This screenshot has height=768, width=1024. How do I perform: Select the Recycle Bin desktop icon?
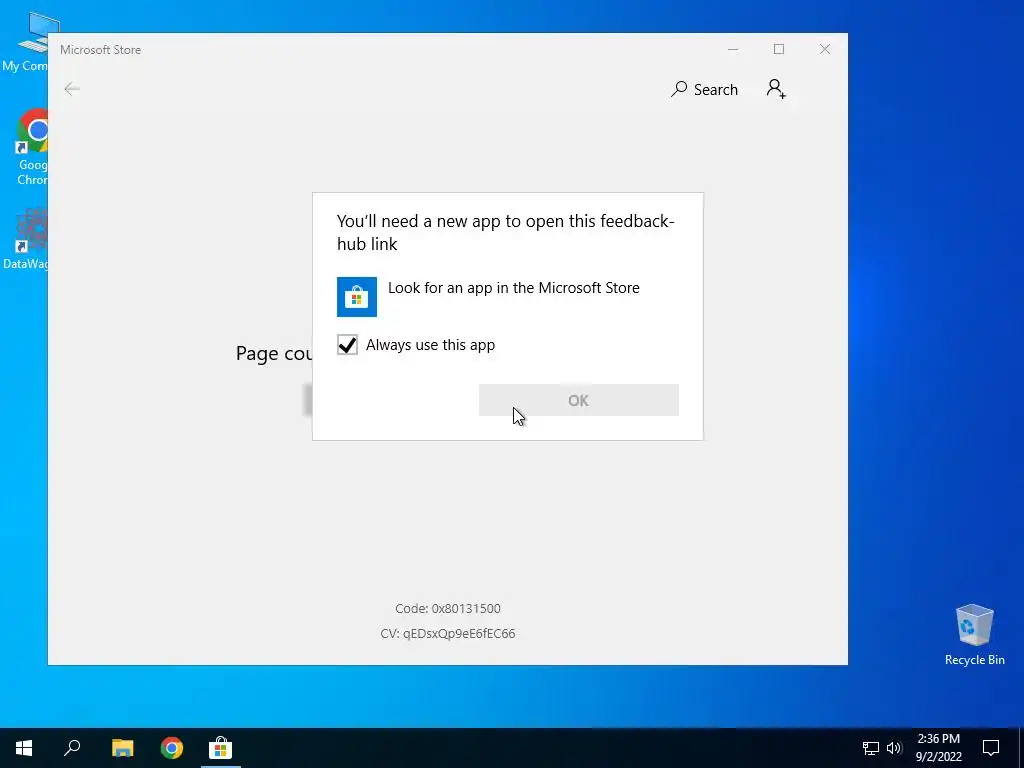(x=974, y=635)
